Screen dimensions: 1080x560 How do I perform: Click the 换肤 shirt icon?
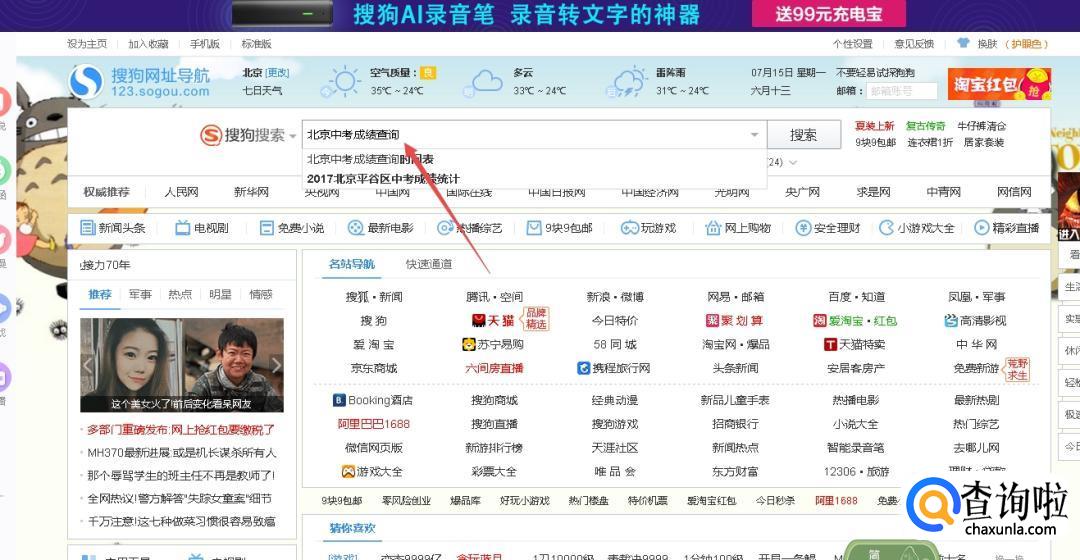coord(963,44)
